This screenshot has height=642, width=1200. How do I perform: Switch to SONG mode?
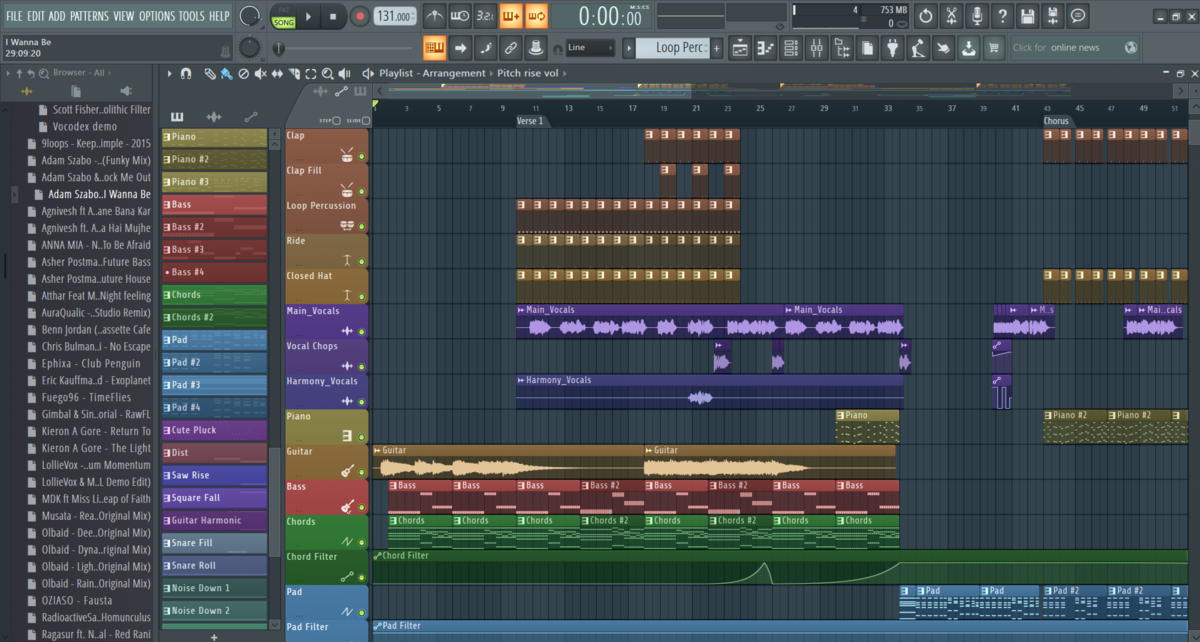point(283,22)
